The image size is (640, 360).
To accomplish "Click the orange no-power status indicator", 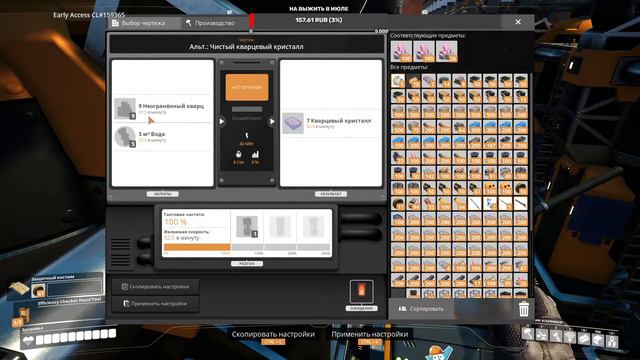I will [247, 87].
